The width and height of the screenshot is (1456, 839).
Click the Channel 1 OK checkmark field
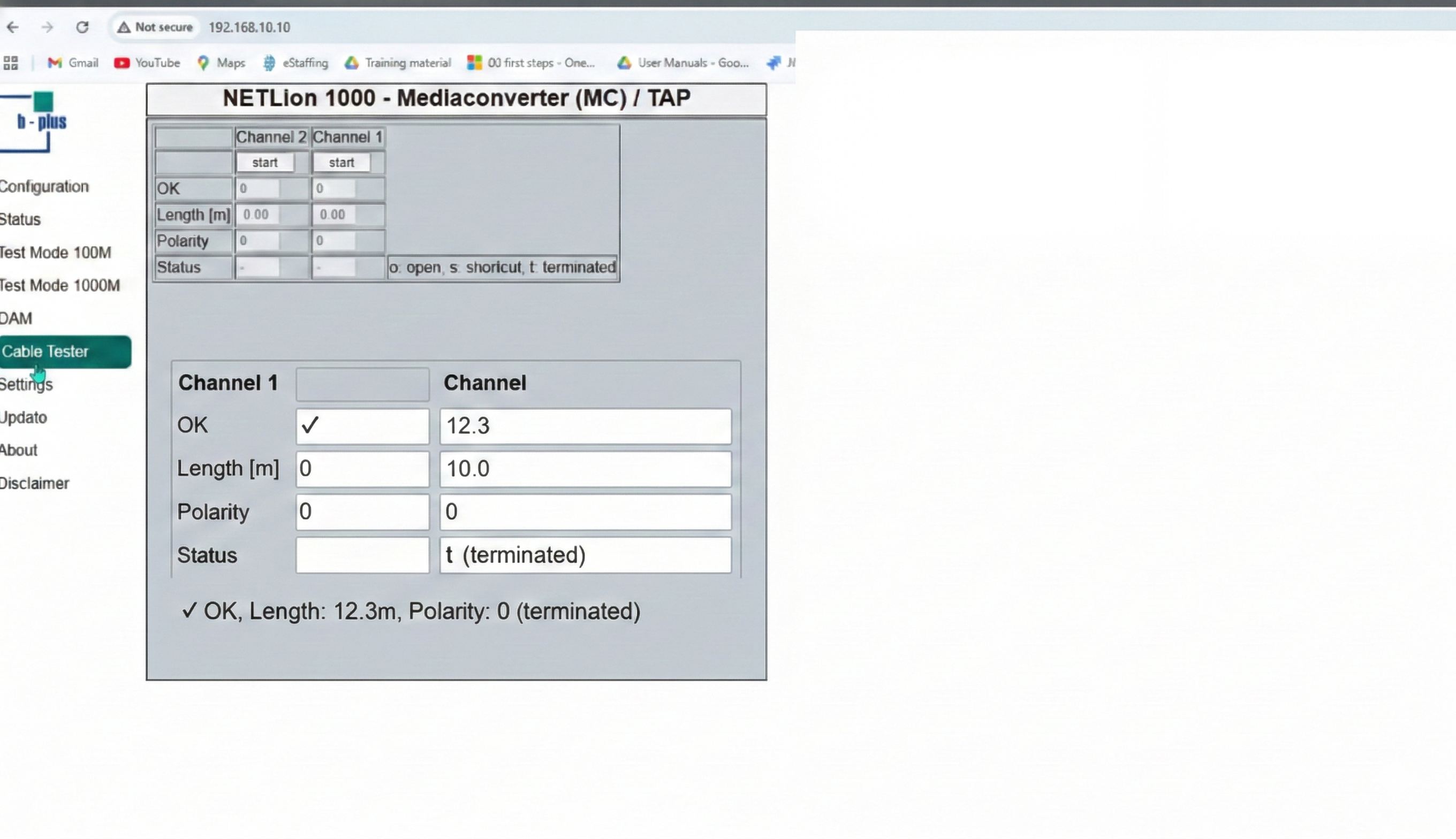tap(362, 426)
